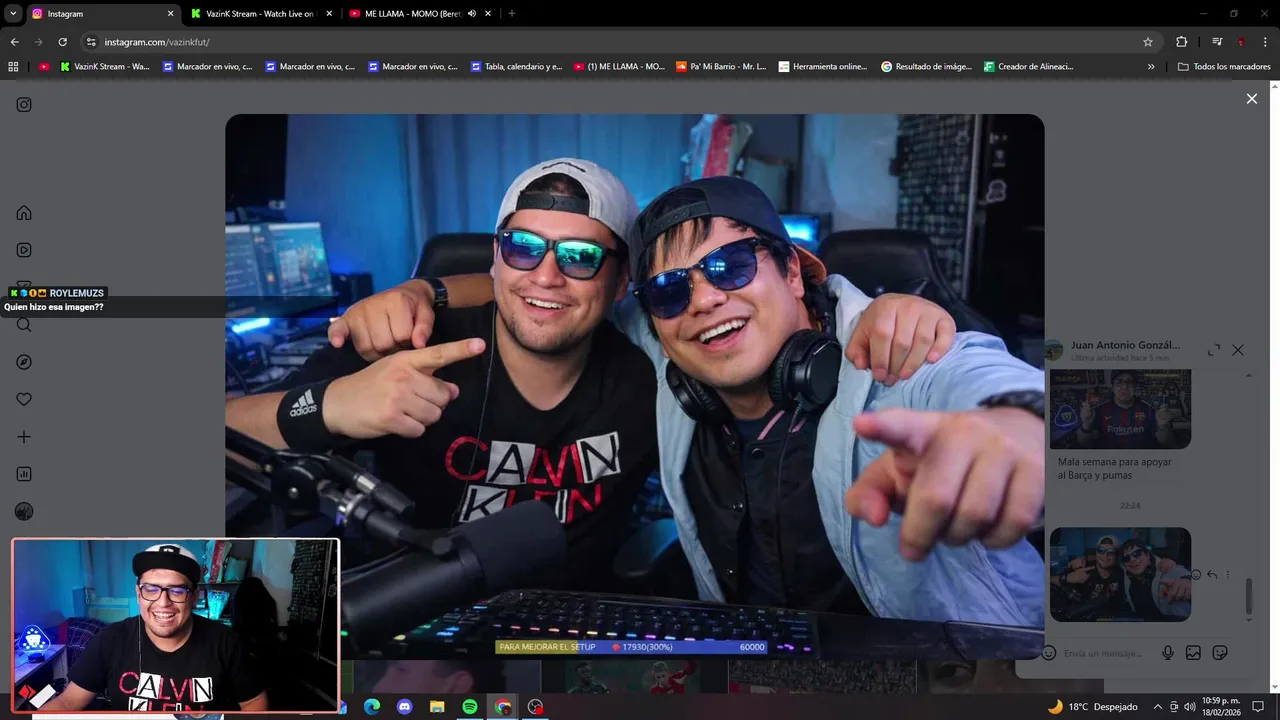
Task: Open a new browser tab
Action: (511, 14)
